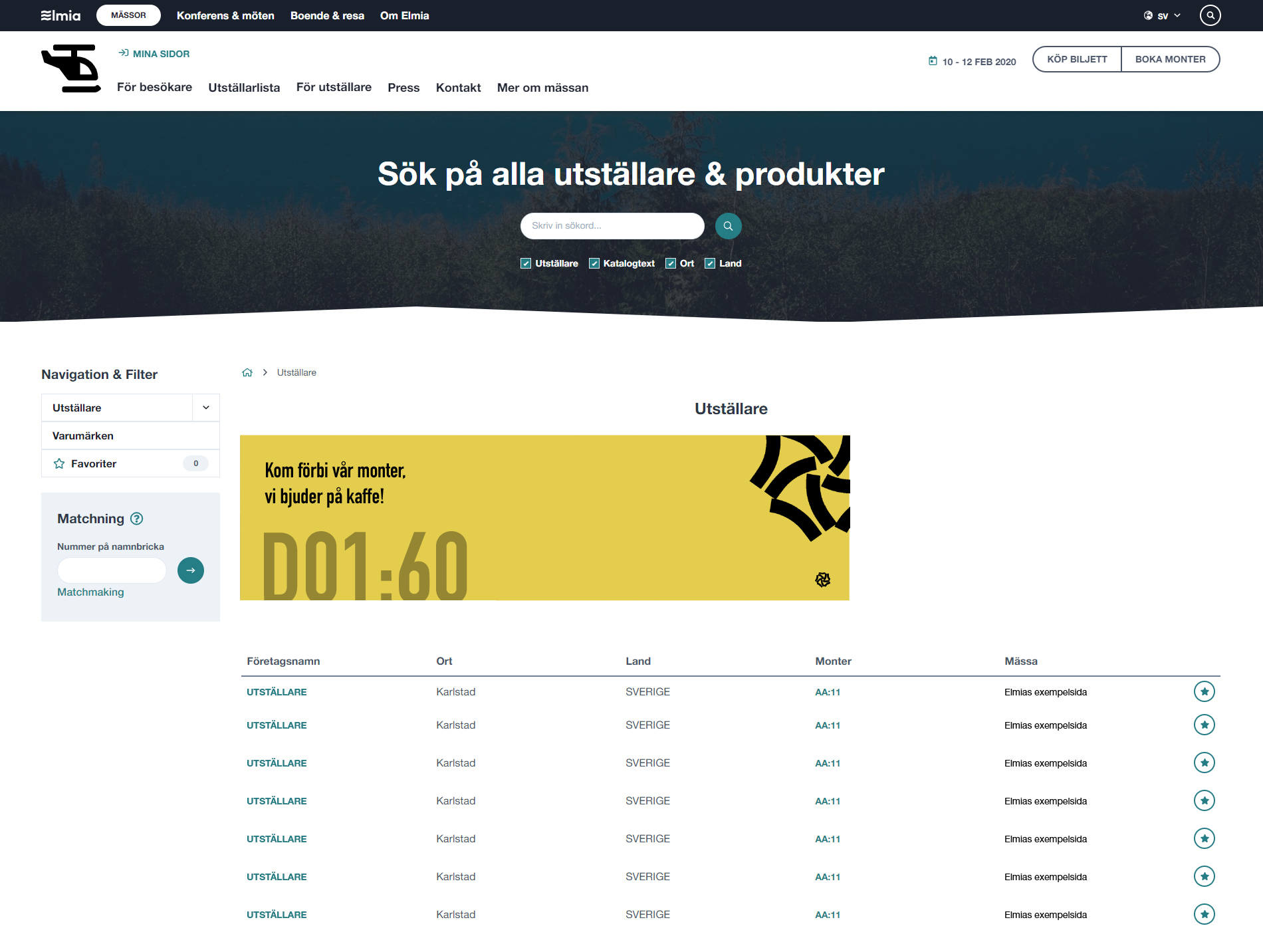Favorite the sixth exhibitor row with star

click(x=1204, y=876)
